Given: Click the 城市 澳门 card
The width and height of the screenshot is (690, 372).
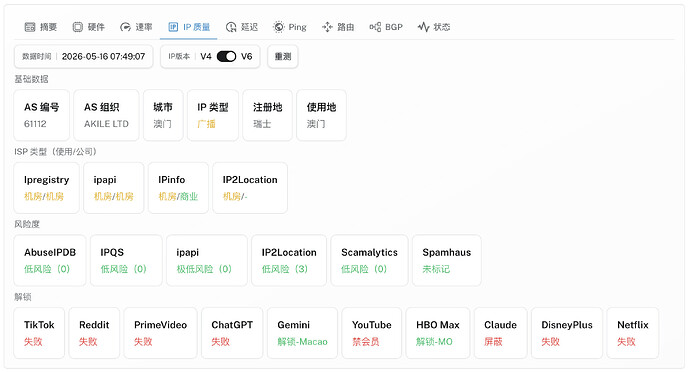Looking at the screenshot, I should [x=163, y=115].
